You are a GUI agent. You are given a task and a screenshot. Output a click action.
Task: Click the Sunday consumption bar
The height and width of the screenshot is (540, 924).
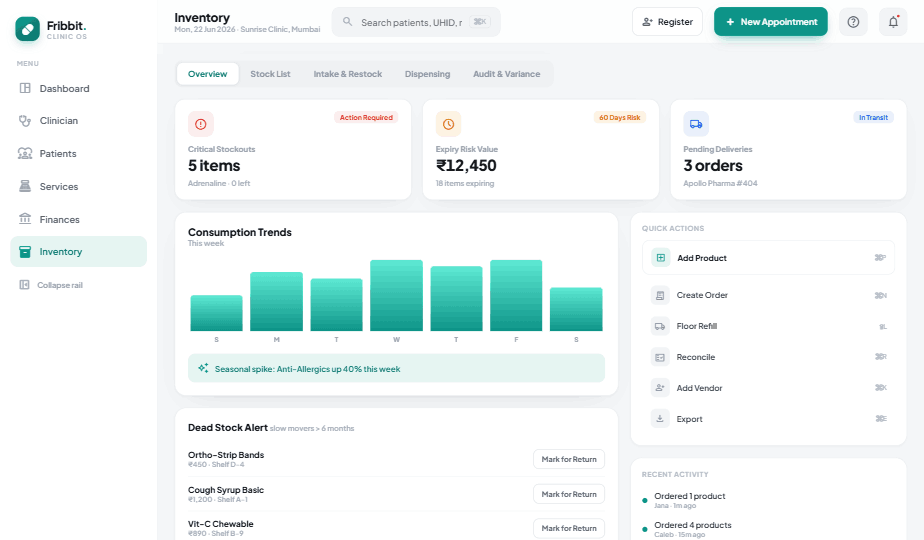(216, 313)
